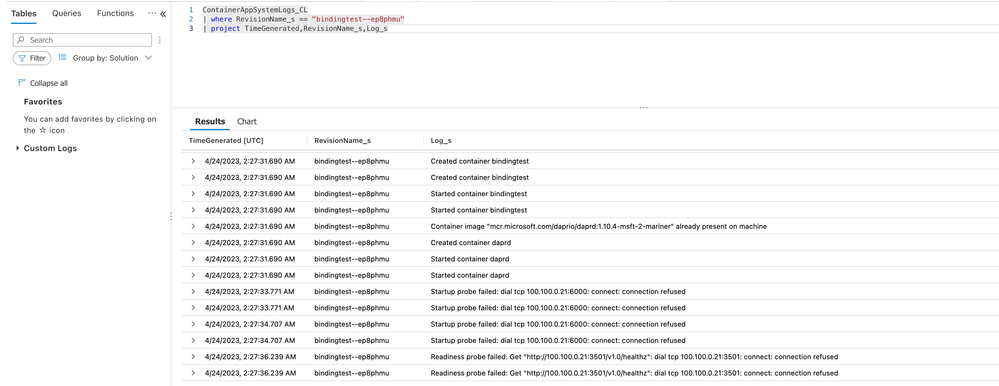Expand the Container image mcr.microsoft.com row
999x386 pixels.
coord(193,226)
